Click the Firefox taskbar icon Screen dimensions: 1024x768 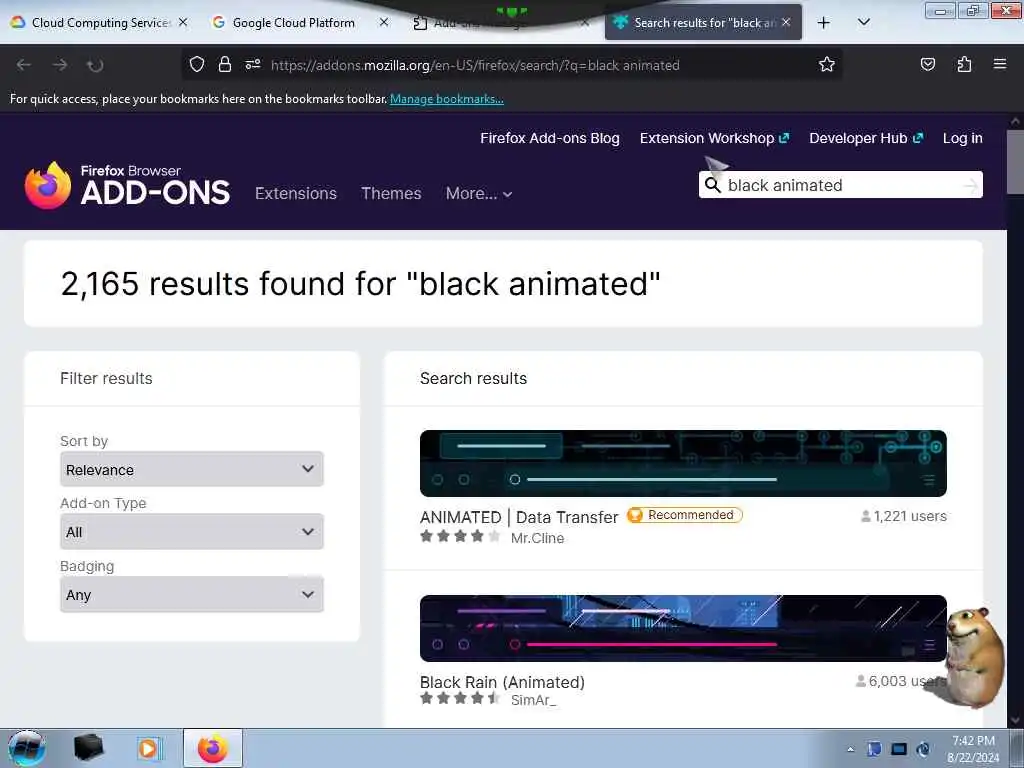pyautogui.click(x=213, y=748)
